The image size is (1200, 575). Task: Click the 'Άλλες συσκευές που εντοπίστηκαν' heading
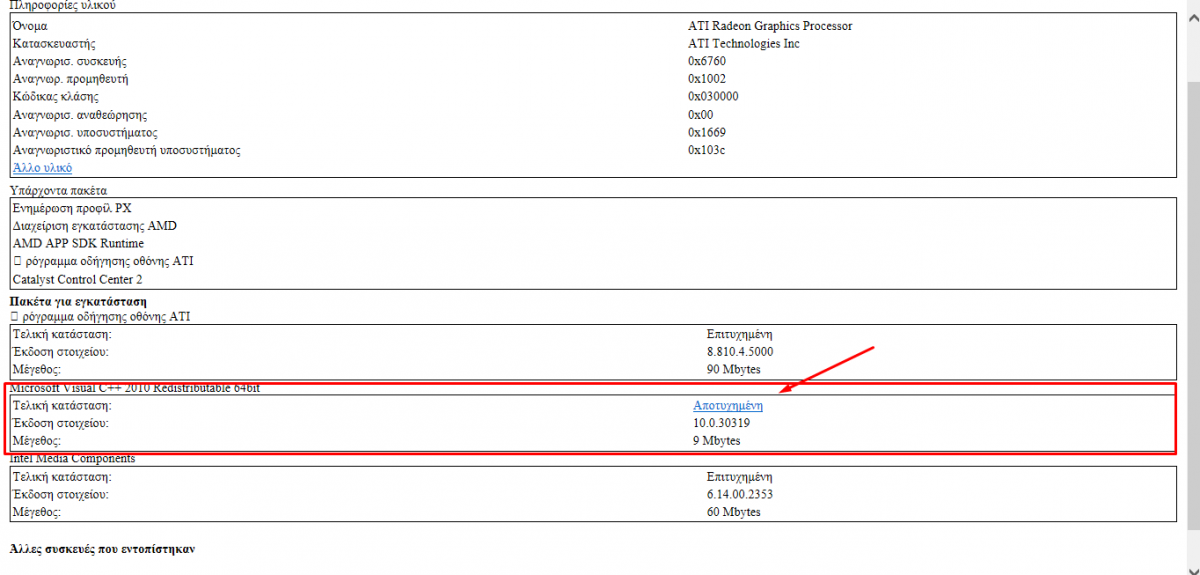pyautogui.click(x=101, y=549)
